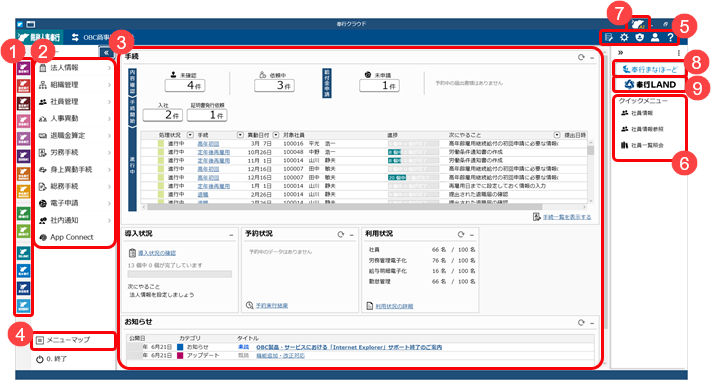This screenshot has width=711, height=380.
Task: Click the 入社 2件 count button
Action: tap(163, 115)
